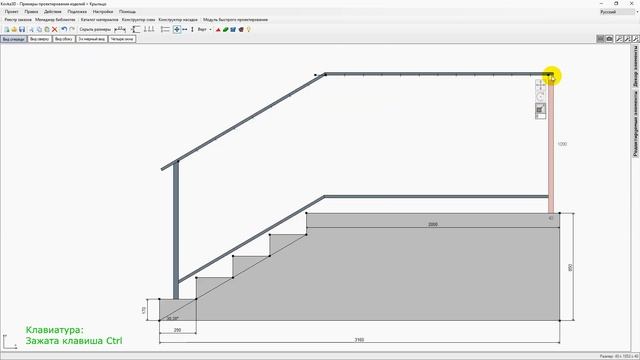Click the linear dimension tool icon

coord(120,29)
